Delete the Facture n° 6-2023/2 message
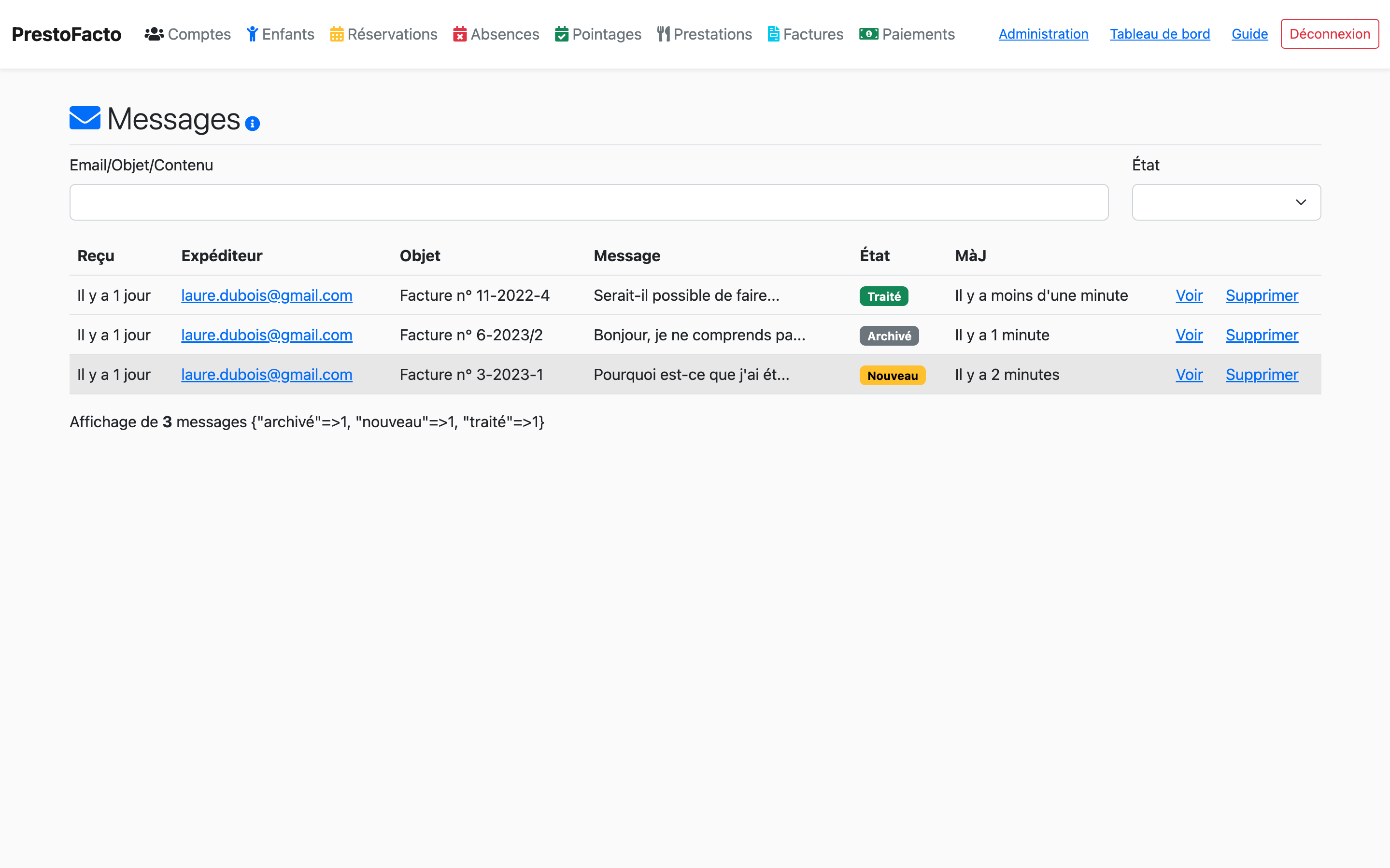Viewport: 1390px width, 868px height. [1262, 335]
